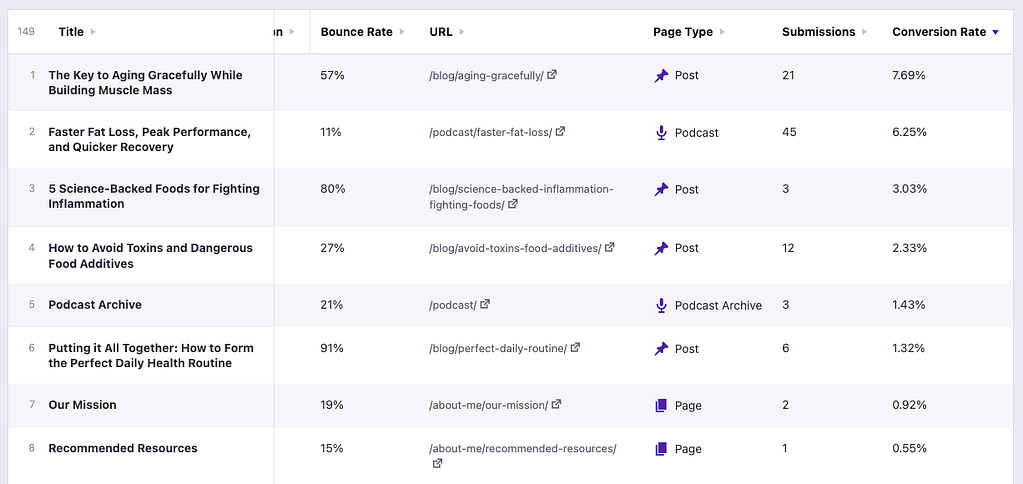Open external link for recommended-resources URL
The image size is (1023, 484).
(437, 464)
